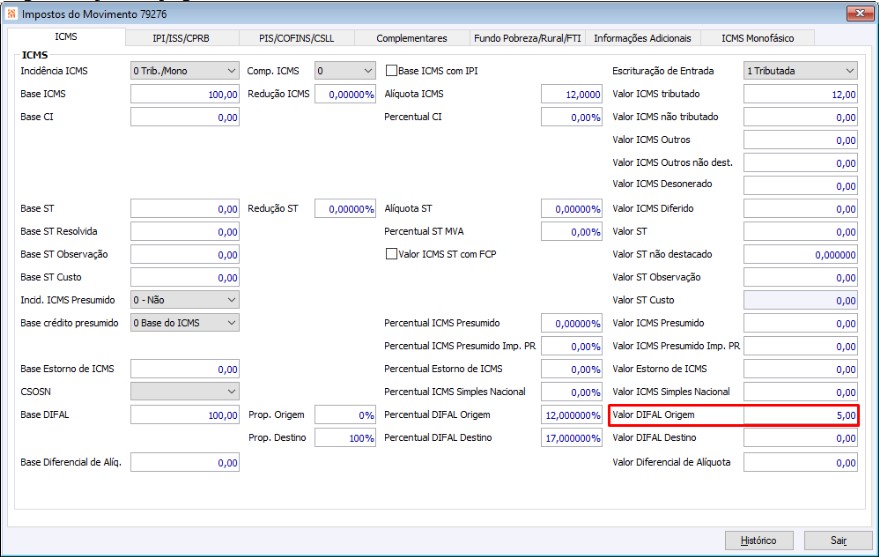The width and height of the screenshot is (879, 557).
Task: Open the Incid. ICMS Presumido dropdown
Action: [x=185, y=300]
